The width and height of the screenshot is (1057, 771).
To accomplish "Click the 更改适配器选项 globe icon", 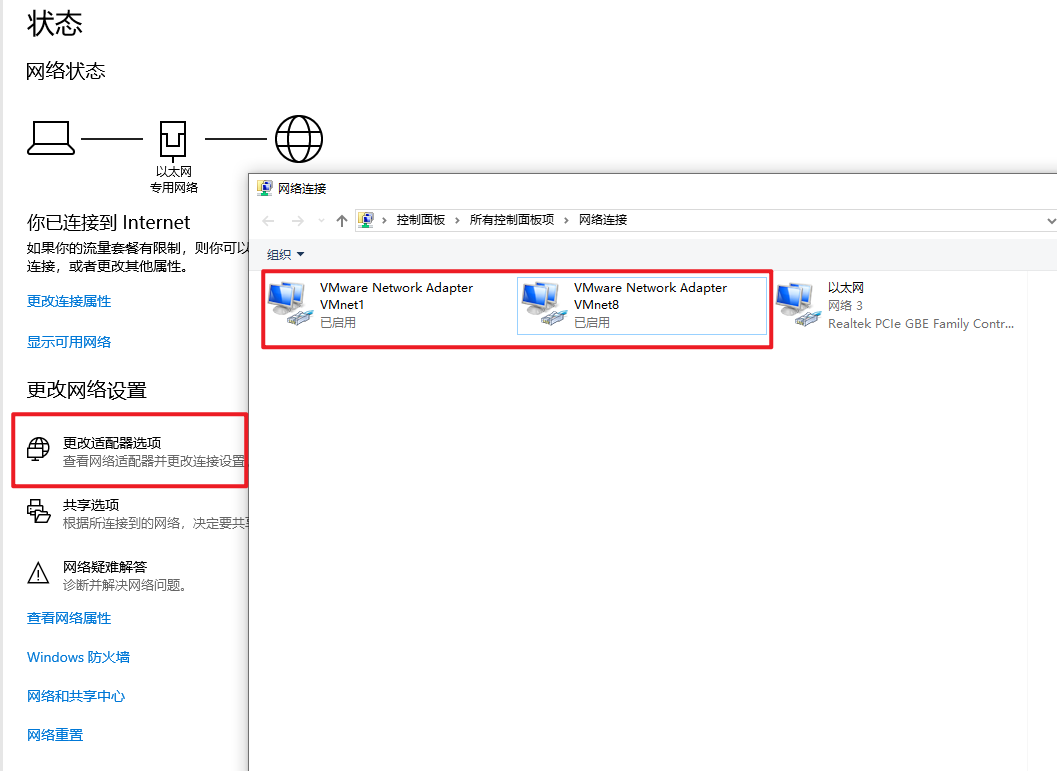I will [38, 449].
